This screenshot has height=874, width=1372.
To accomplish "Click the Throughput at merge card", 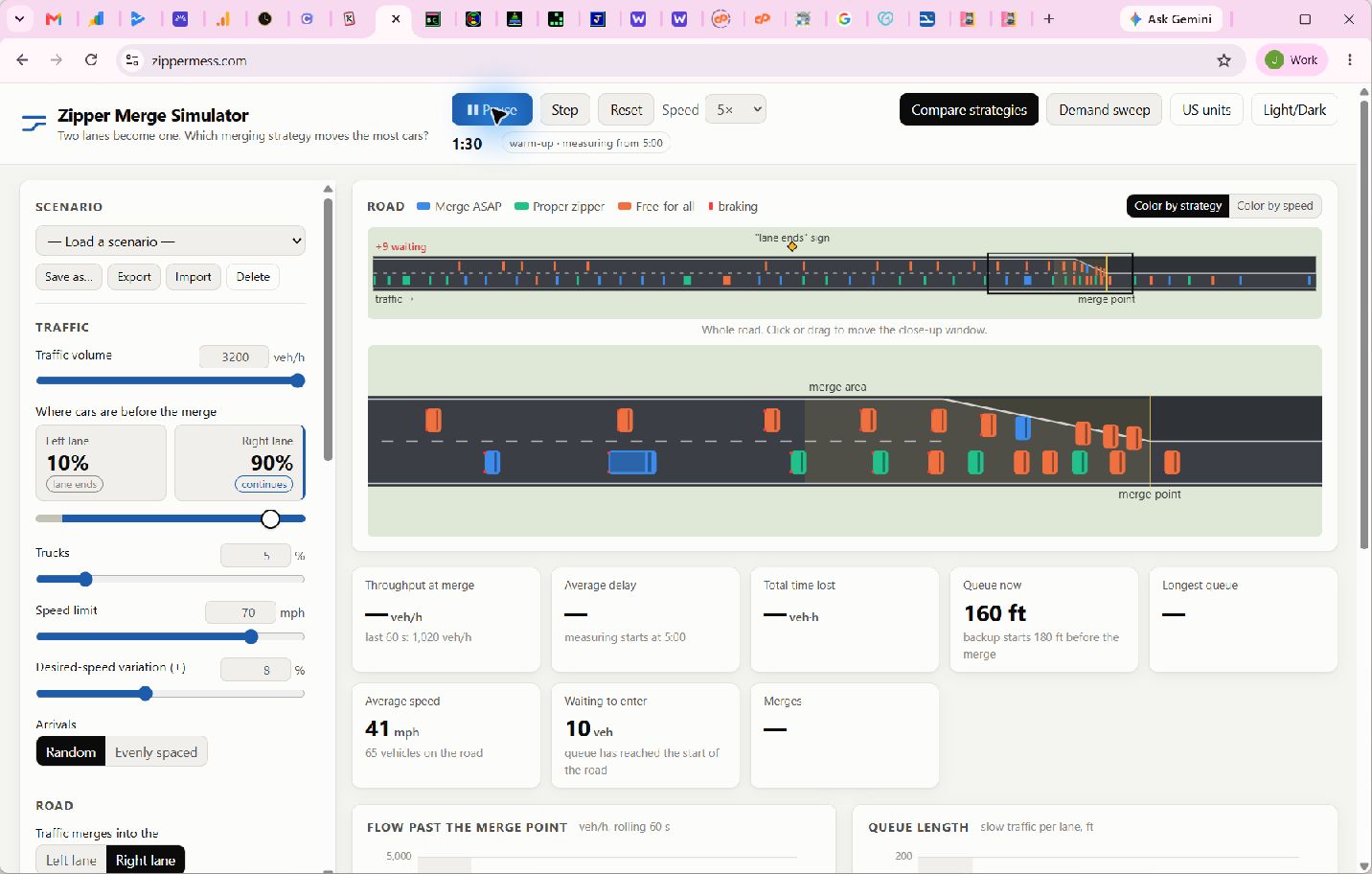I will (446, 619).
